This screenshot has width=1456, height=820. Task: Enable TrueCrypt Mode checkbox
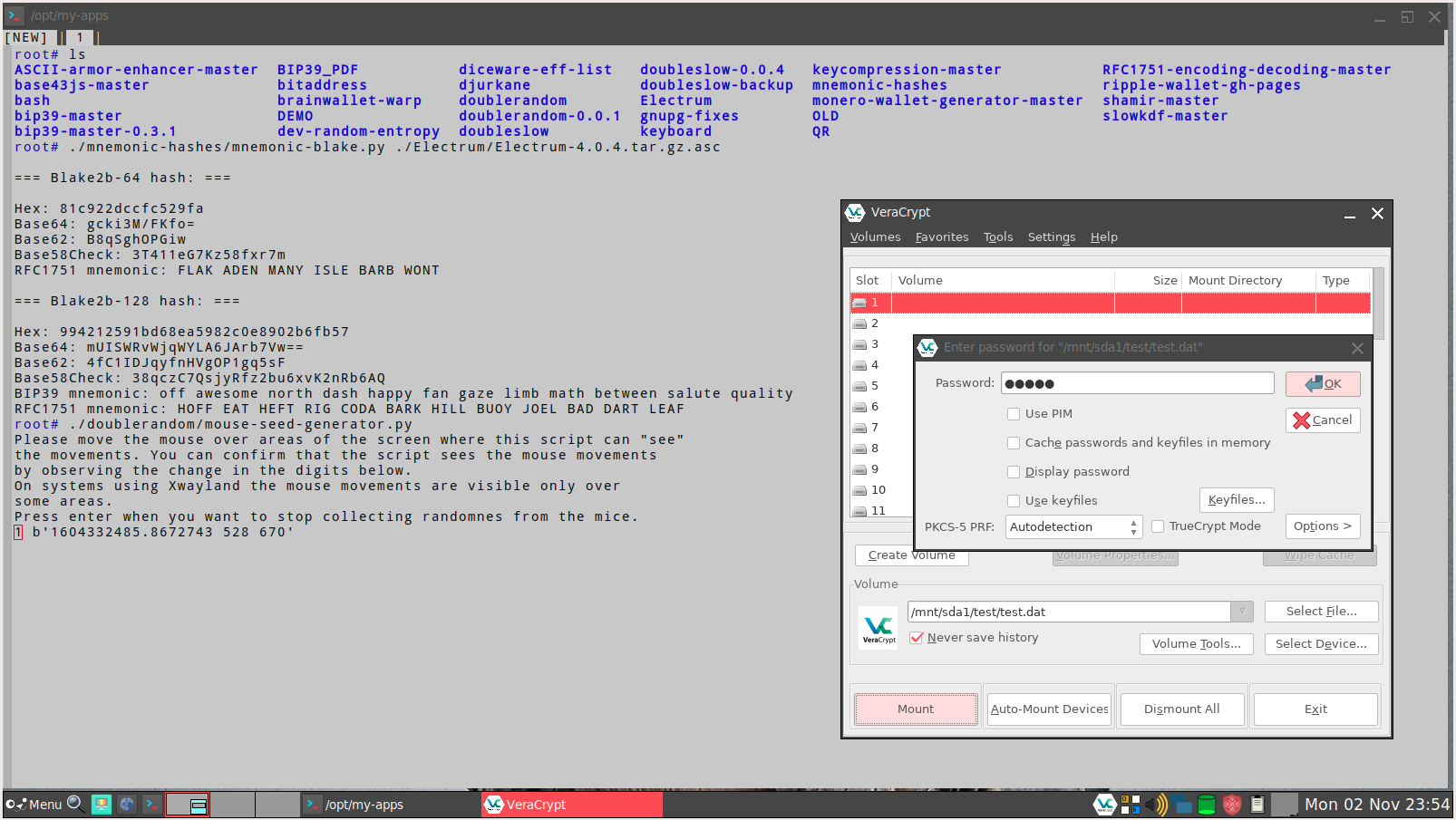pyautogui.click(x=1158, y=526)
